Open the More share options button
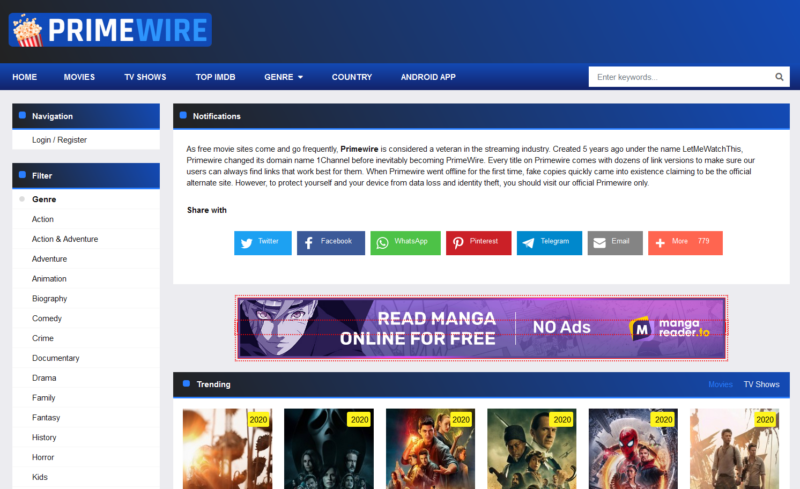Image resolution: width=800 pixels, height=489 pixels. [685, 243]
